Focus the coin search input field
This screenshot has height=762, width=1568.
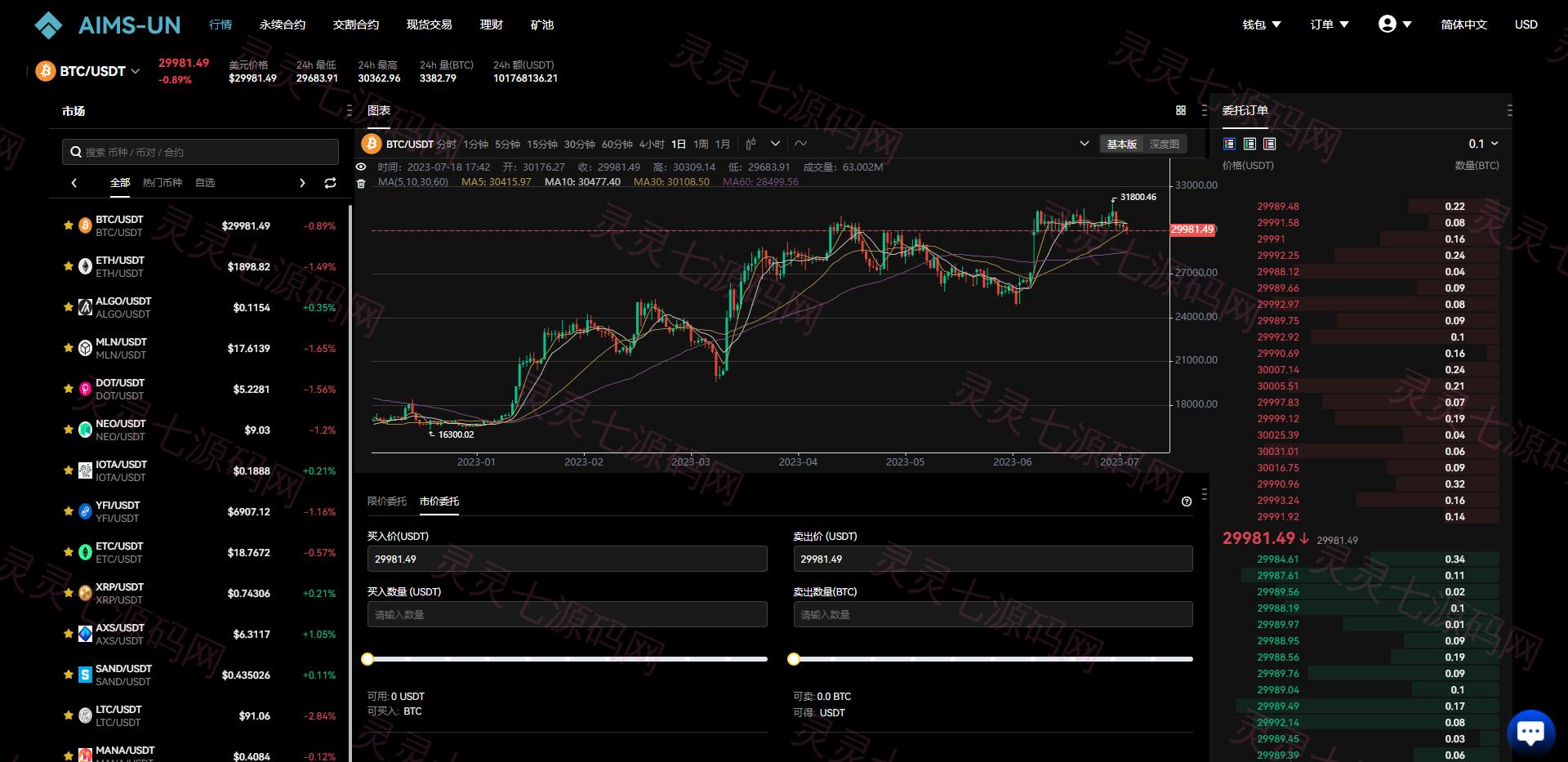pyautogui.click(x=200, y=152)
